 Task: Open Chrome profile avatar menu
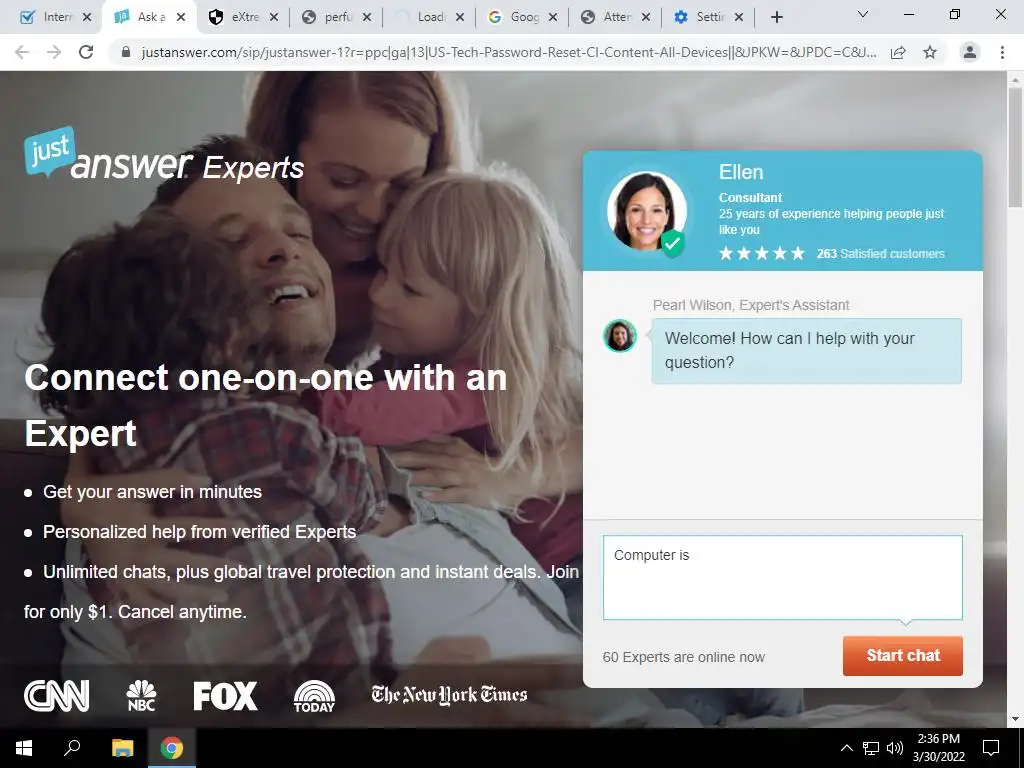click(x=970, y=52)
